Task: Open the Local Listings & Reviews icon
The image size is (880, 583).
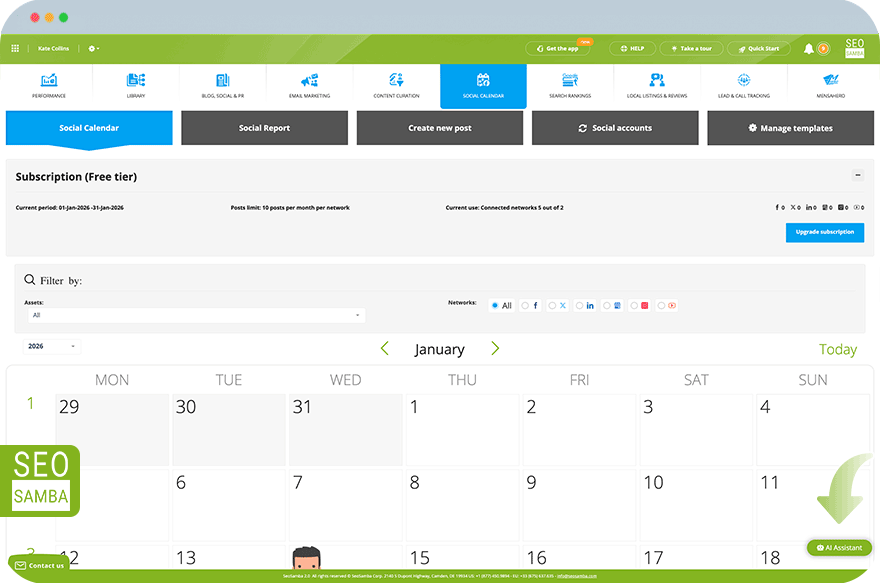Action: click(657, 81)
